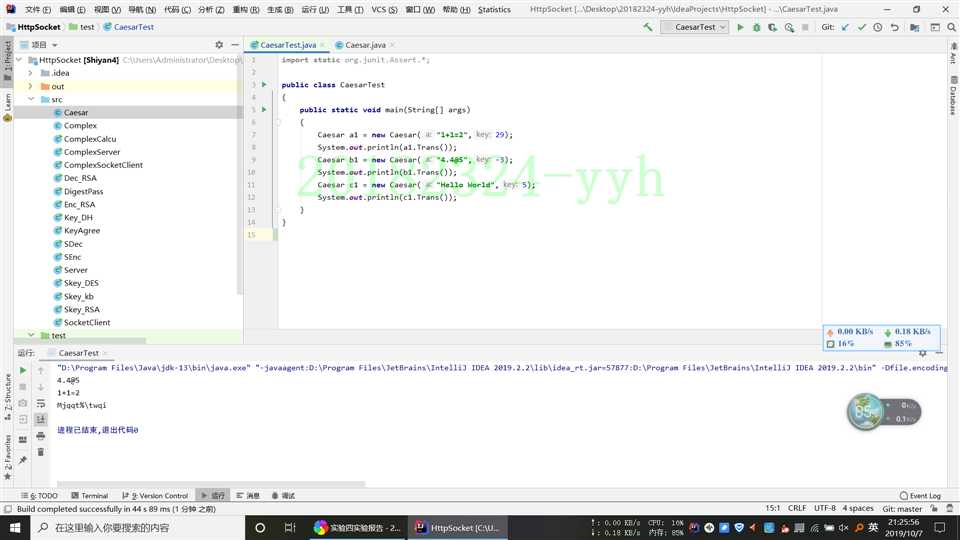The image size is (960, 540).
Task: Open the CRLF line separator selector
Action: click(x=797, y=508)
